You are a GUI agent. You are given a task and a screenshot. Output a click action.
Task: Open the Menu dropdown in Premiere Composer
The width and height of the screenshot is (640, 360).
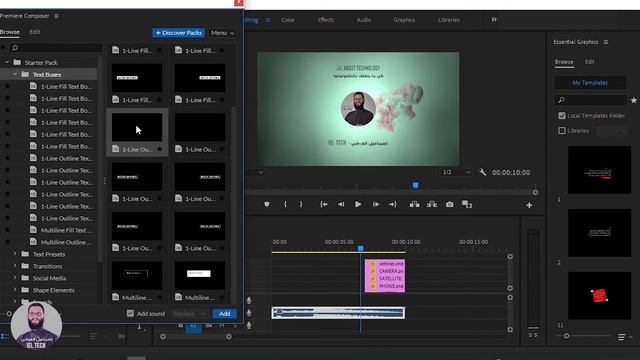(x=222, y=33)
